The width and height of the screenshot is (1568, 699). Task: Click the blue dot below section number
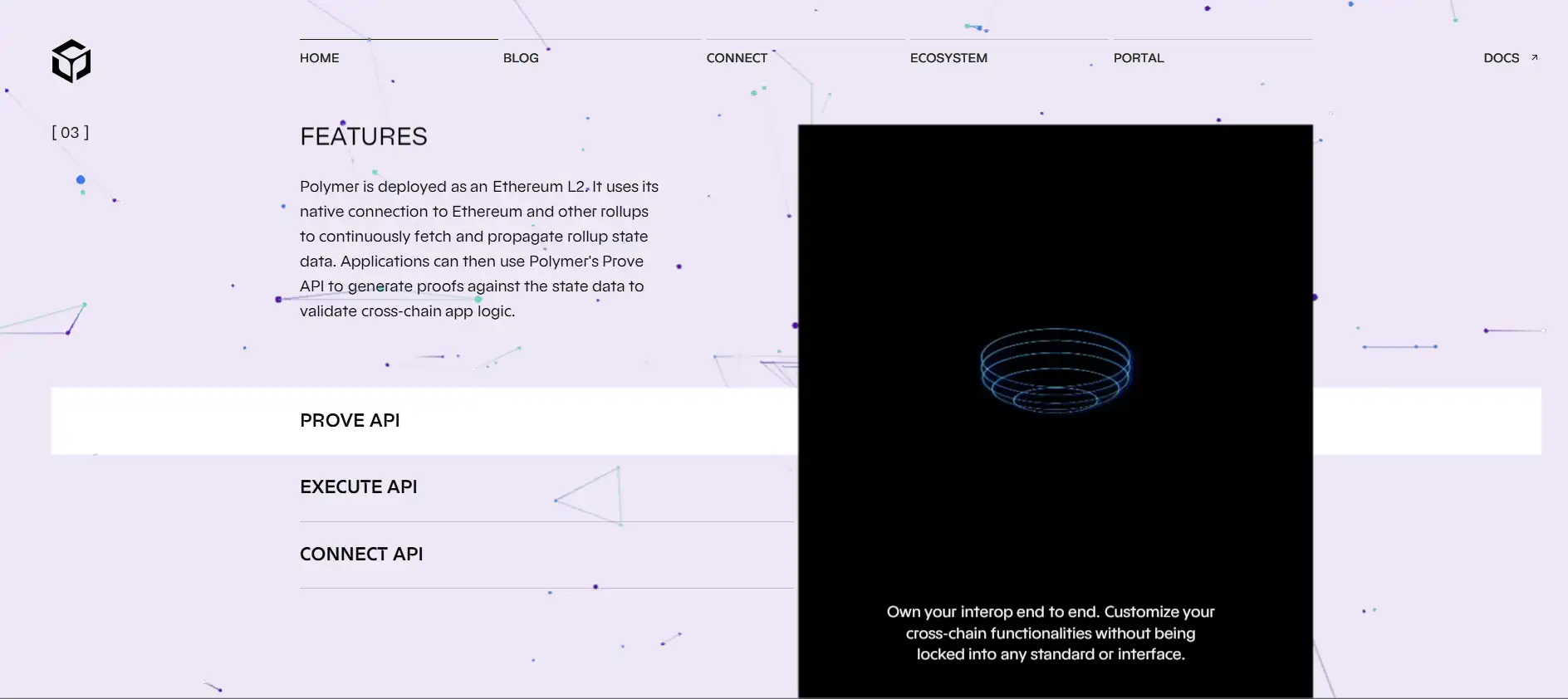pyautogui.click(x=81, y=180)
